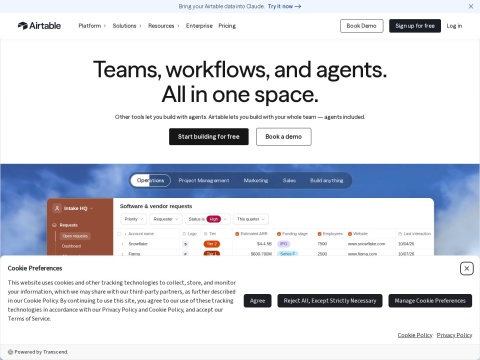Close the Cookie Preferences dialog
This screenshot has height=360, width=480.
pyautogui.click(x=467, y=268)
